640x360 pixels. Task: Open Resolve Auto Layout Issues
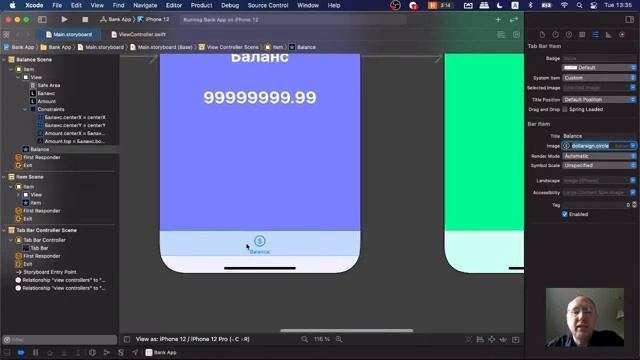click(x=503, y=340)
